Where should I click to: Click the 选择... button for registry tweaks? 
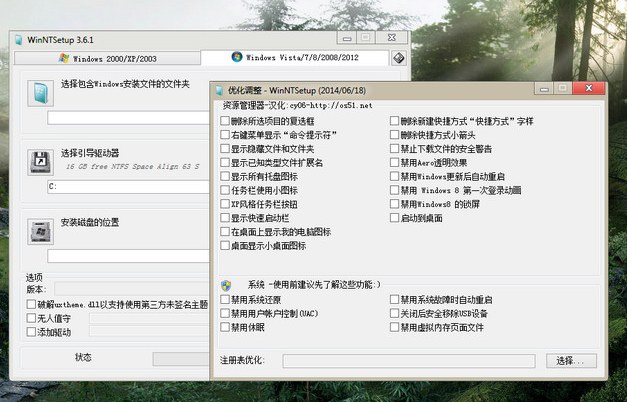[571, 361]
